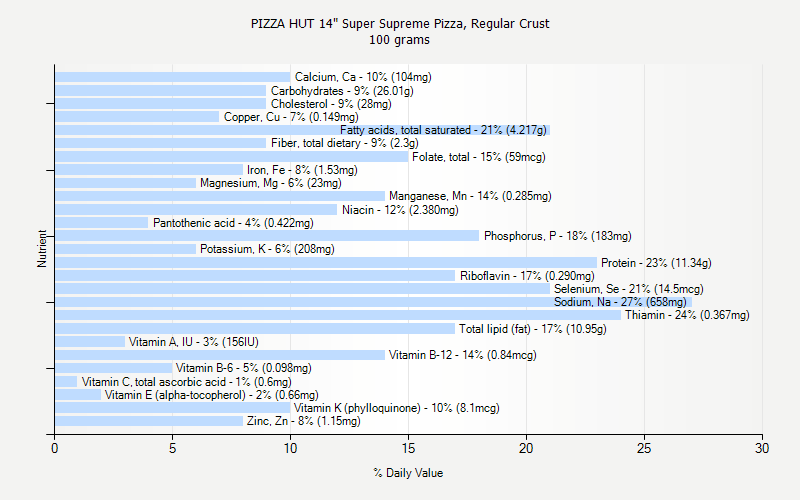Select the blue Thiamin bar
The width and height of the screenshot is (800, 500).
338,315
